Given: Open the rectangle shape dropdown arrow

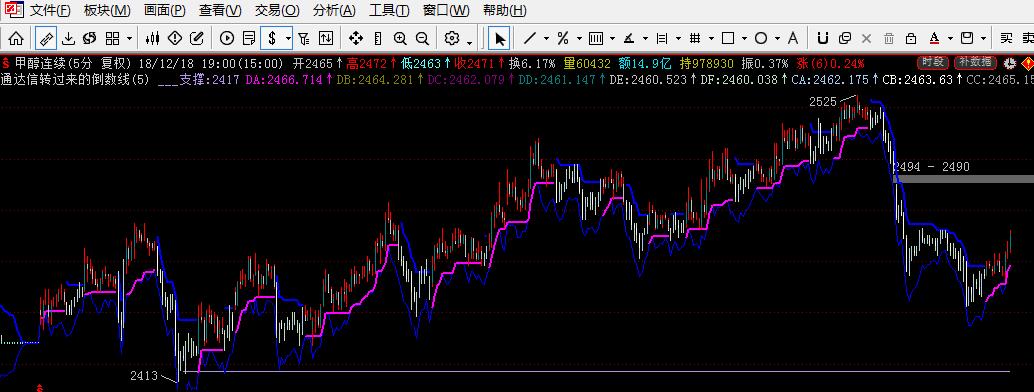Looking at the screenshot, I should [x=744, y=39].
